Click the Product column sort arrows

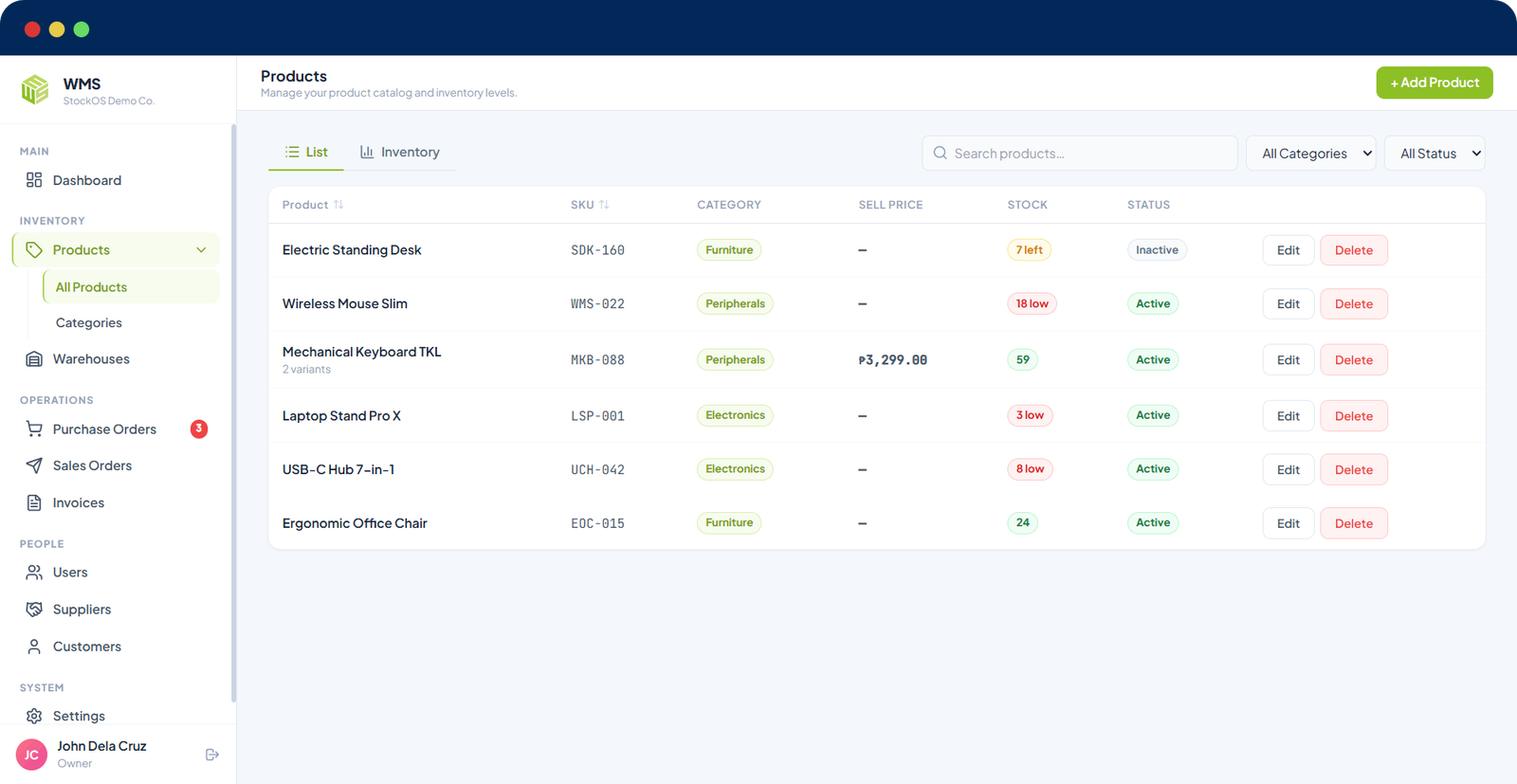338,205
